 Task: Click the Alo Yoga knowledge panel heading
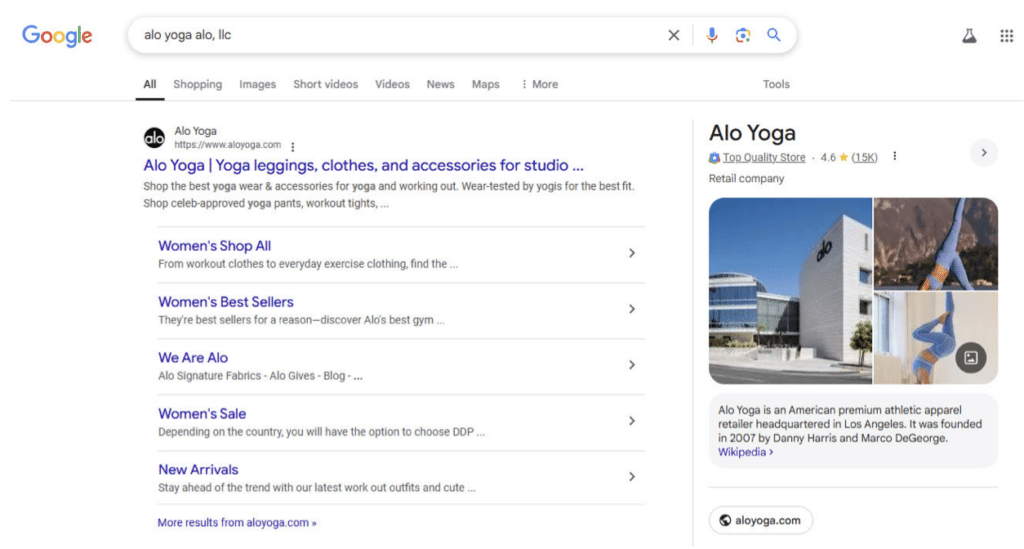(752, 133)
